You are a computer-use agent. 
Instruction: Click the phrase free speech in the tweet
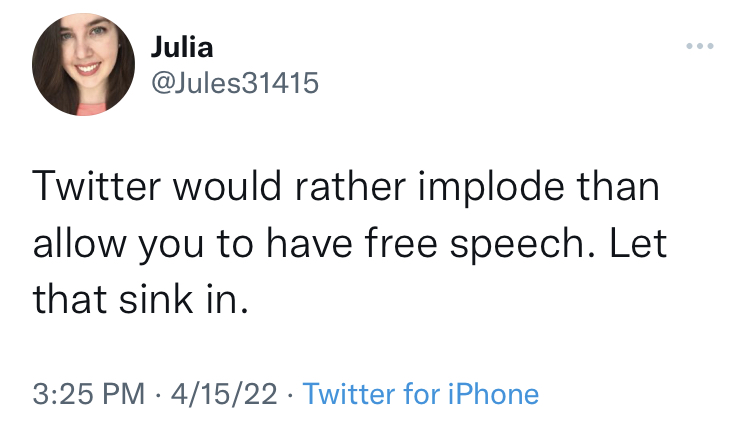coord(474,244)
